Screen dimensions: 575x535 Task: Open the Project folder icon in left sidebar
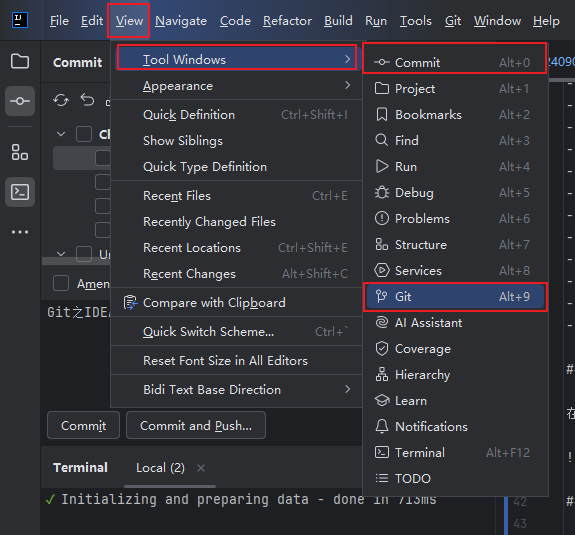[x=20, y=61]
